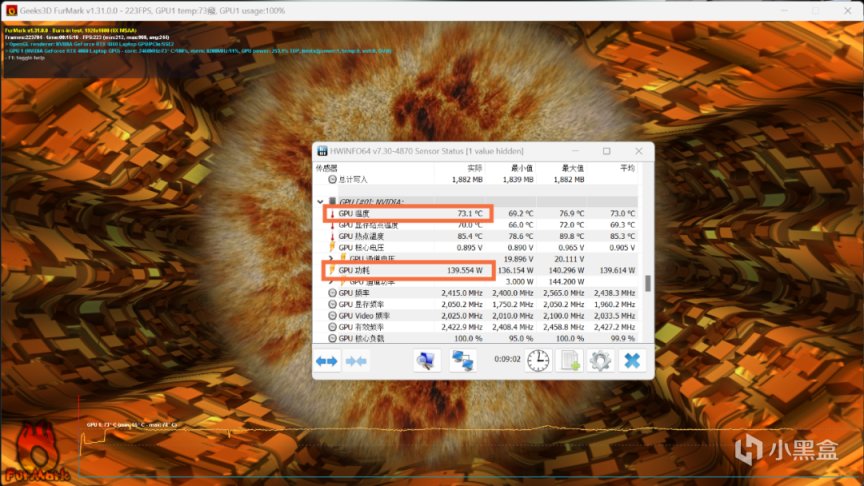Click the thermometer icon beside GPU 热点温度

332,236
